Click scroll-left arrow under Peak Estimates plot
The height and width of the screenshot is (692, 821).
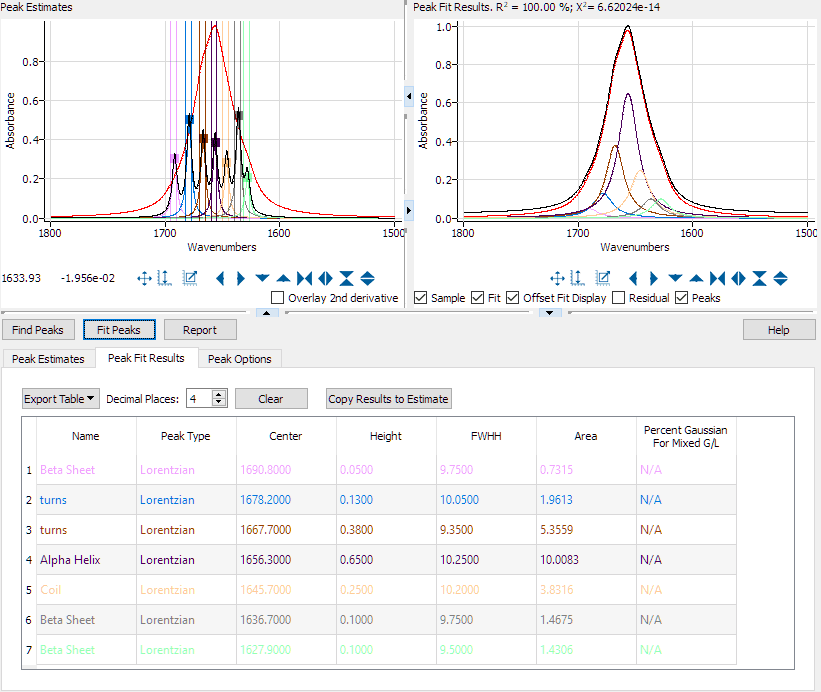tap(220, 278)
